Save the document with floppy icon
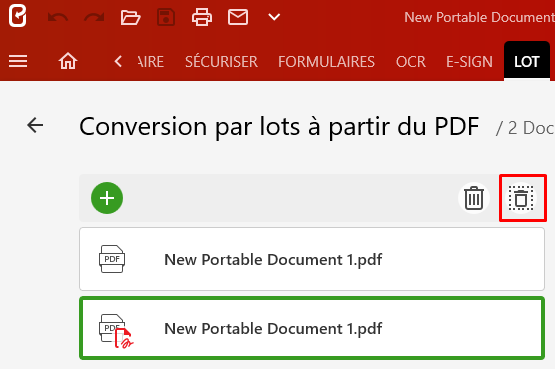 (166, 17)
